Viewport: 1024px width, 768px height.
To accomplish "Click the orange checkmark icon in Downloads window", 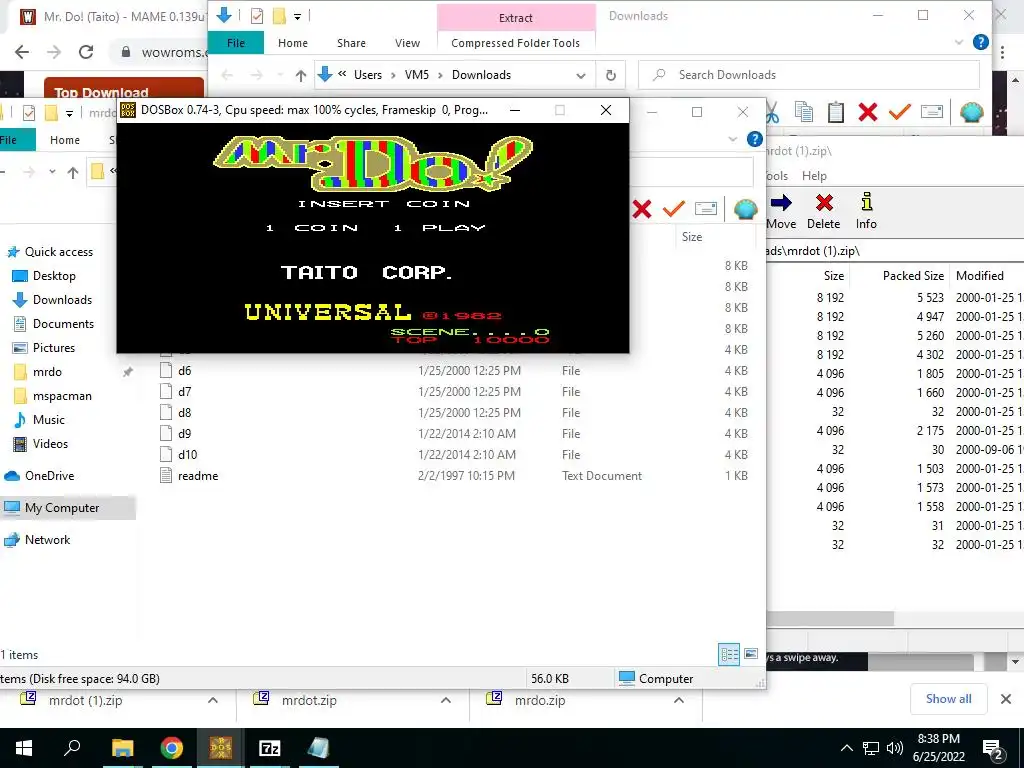I will coord(899,112).
